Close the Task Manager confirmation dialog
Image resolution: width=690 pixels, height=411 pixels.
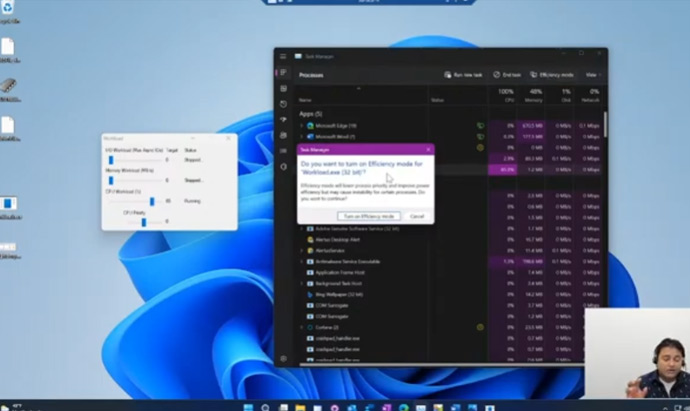point(428,150)
